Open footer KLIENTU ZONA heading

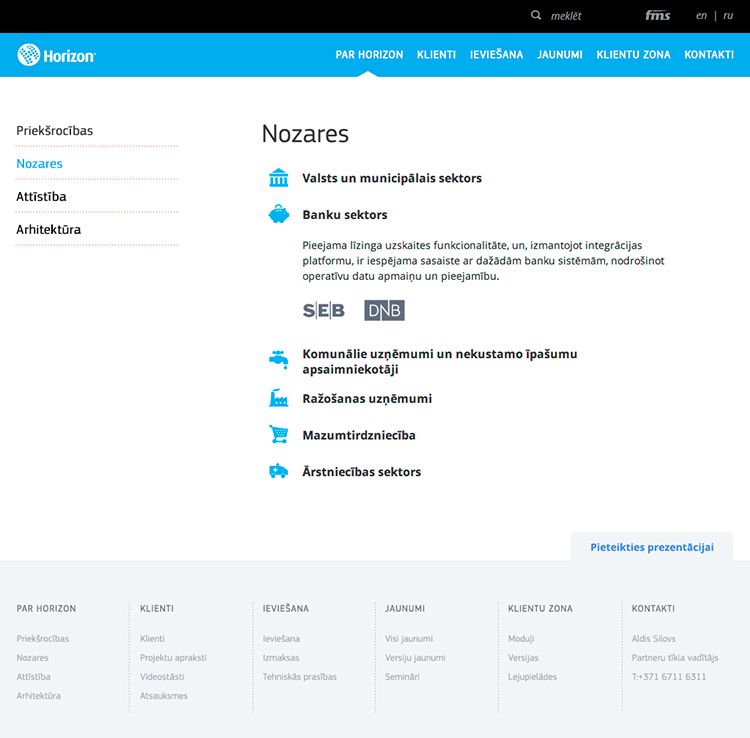coord(540,608)
